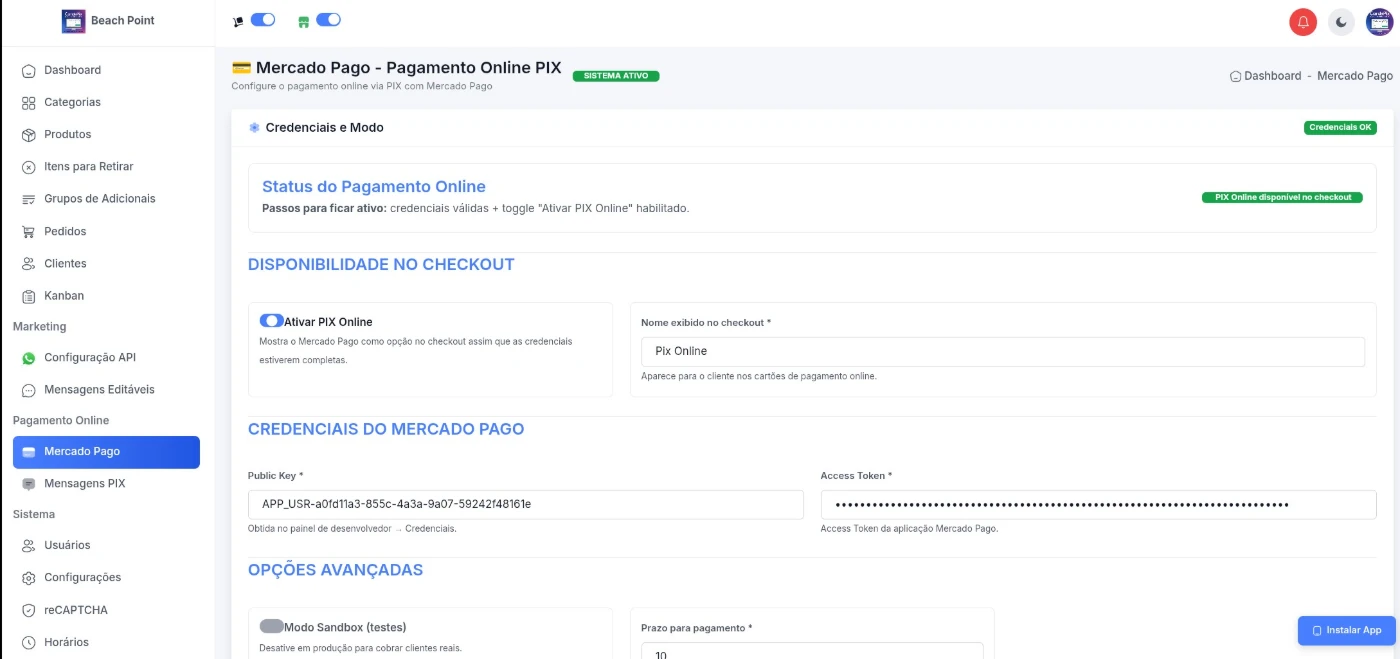Open Horários from the sidebar

[66, 642]
